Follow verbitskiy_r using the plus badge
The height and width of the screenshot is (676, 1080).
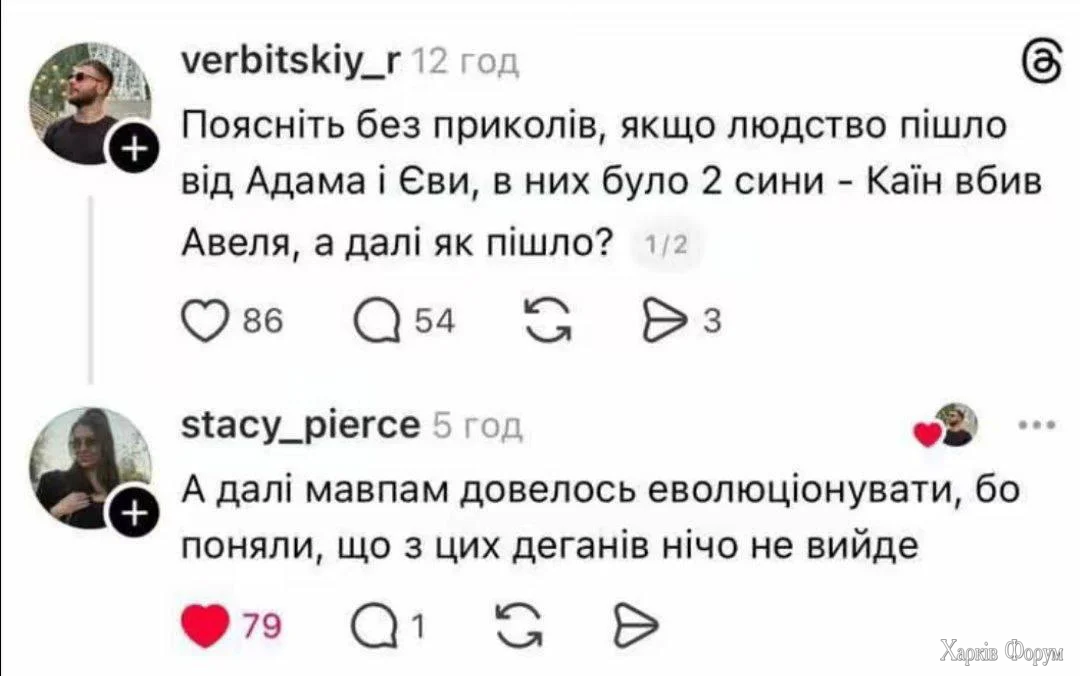click(x=131, y=143)
